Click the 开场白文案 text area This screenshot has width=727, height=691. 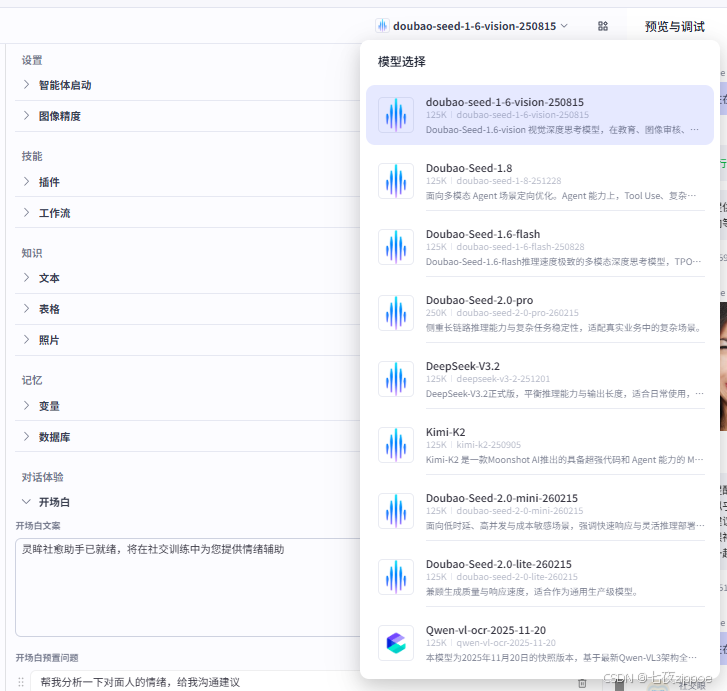[x=187, y=587]
